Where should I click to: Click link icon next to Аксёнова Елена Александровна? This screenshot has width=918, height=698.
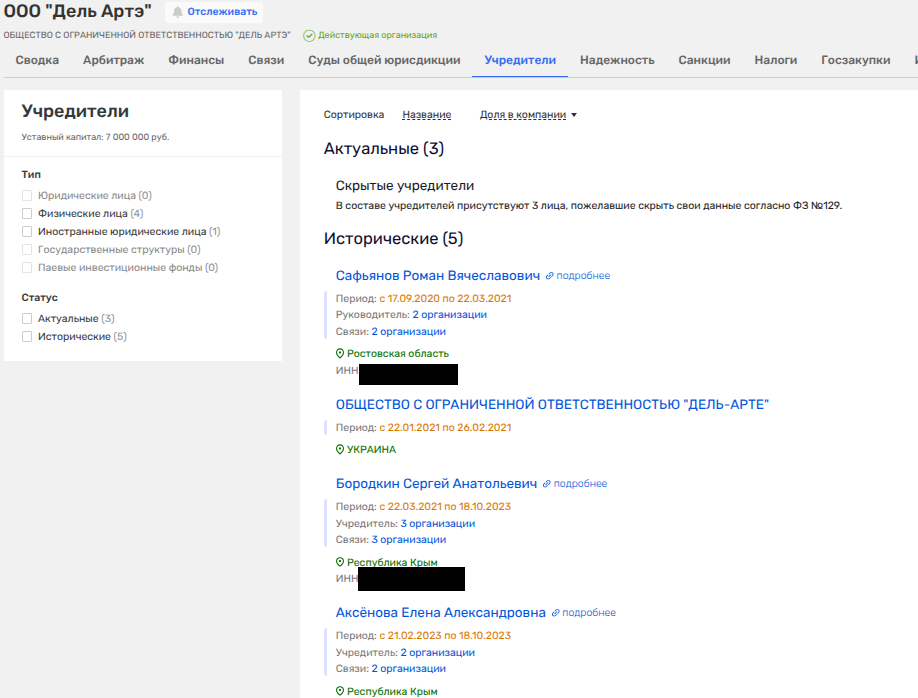point(556,613)
